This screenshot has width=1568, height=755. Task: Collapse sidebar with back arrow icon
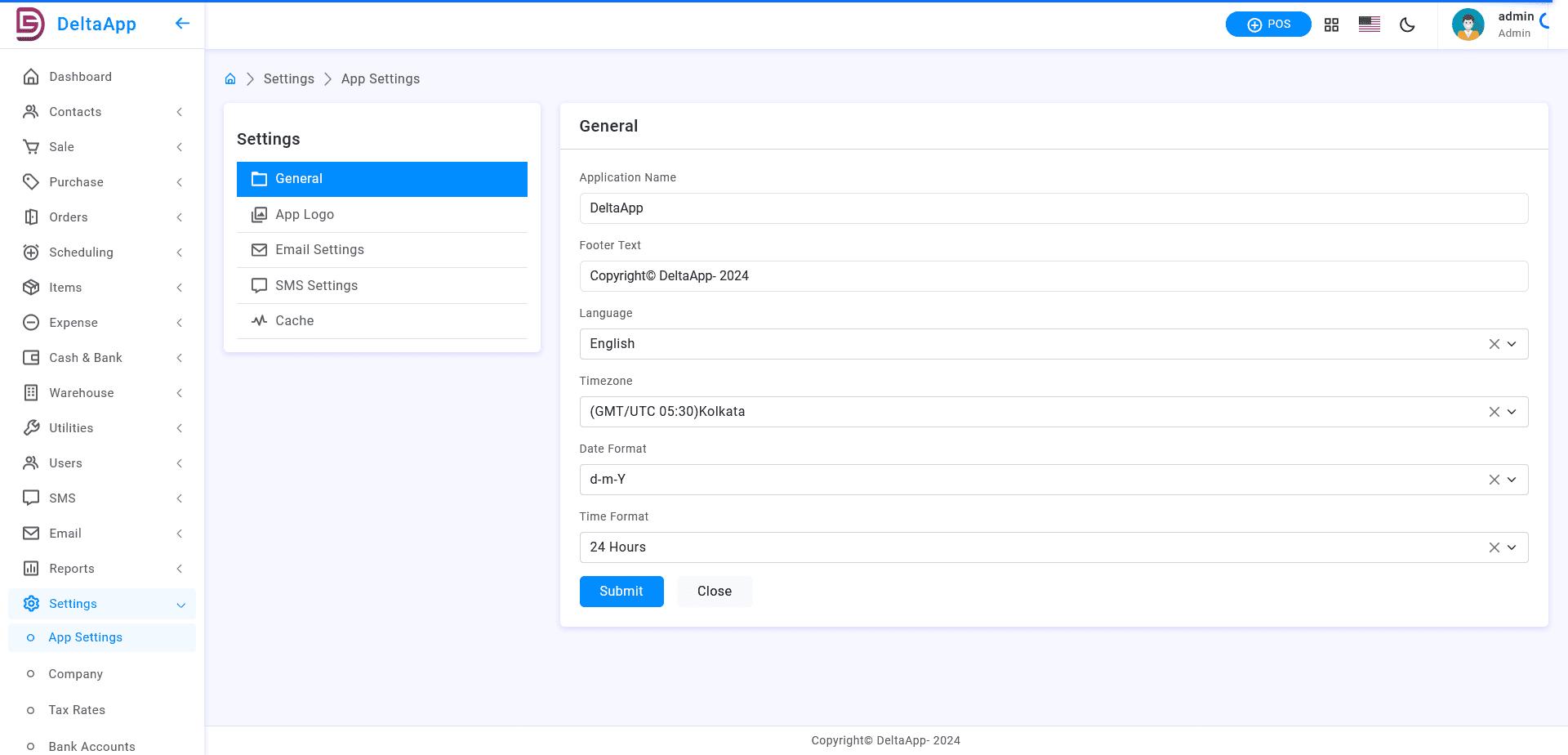coord(182,24)
